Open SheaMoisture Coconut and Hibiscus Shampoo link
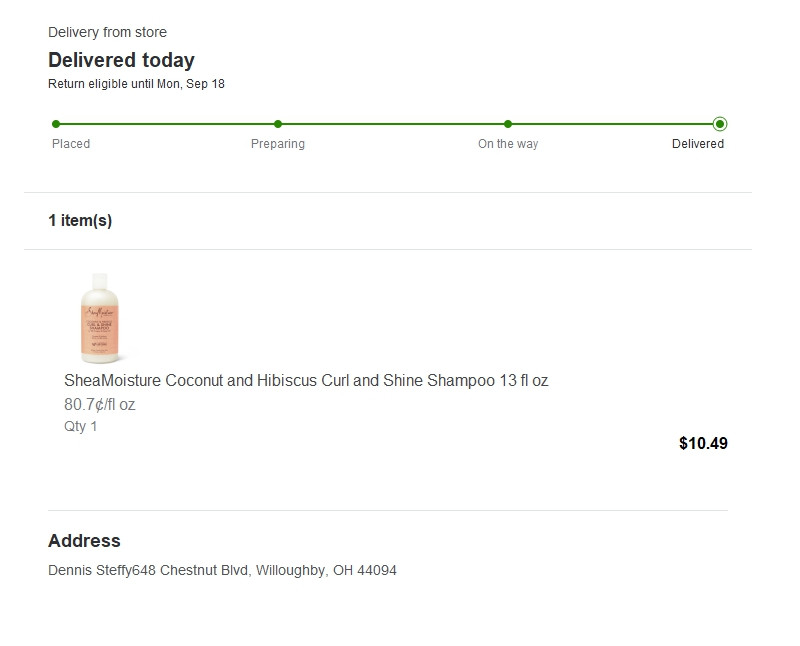Image resolution: width=800 pixels, height=646 pixels. coord(306,381)
